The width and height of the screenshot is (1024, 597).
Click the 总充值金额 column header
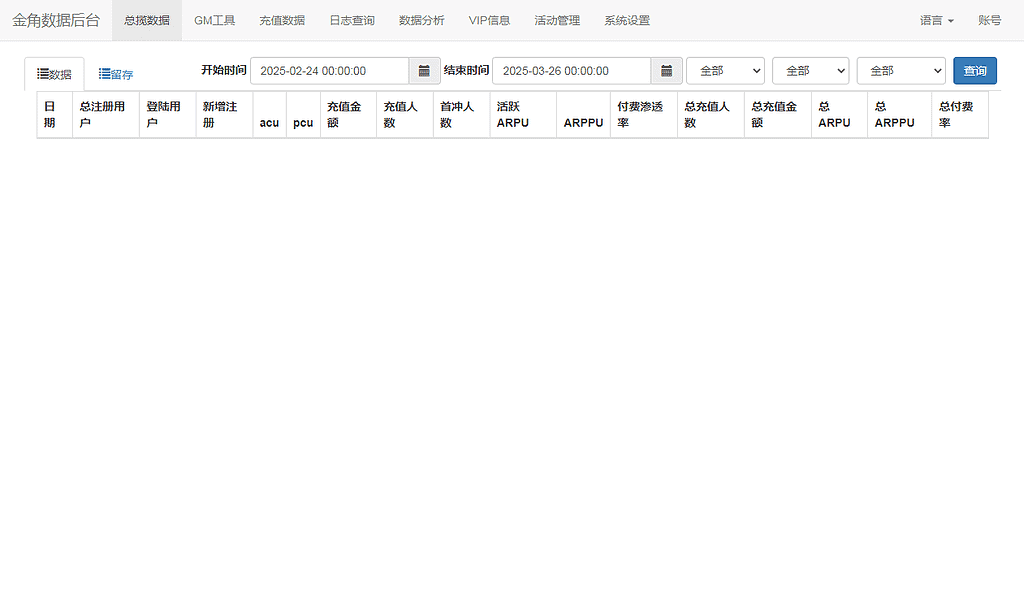[x=778, y=114]
